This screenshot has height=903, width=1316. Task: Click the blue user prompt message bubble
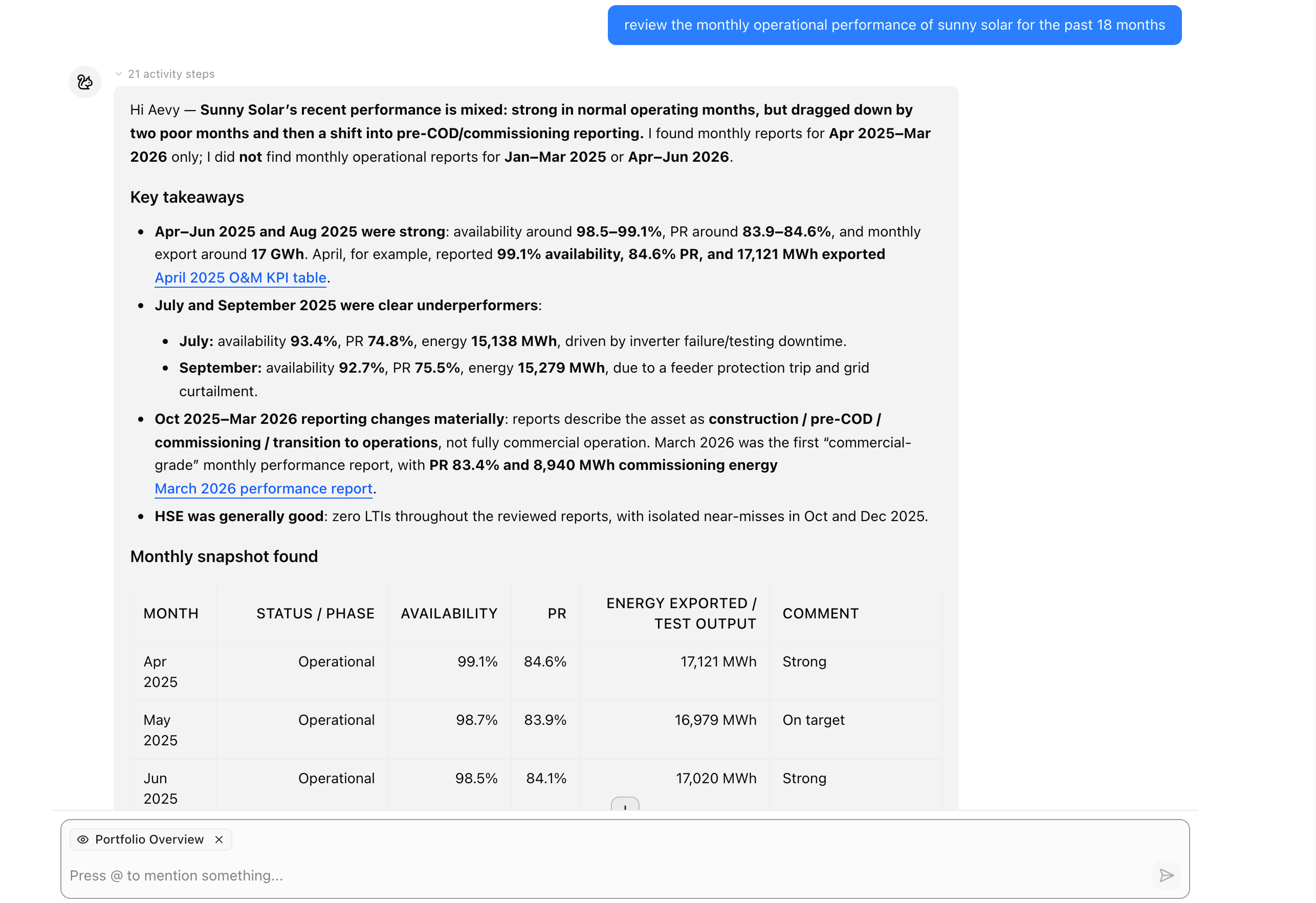point(894,25)
